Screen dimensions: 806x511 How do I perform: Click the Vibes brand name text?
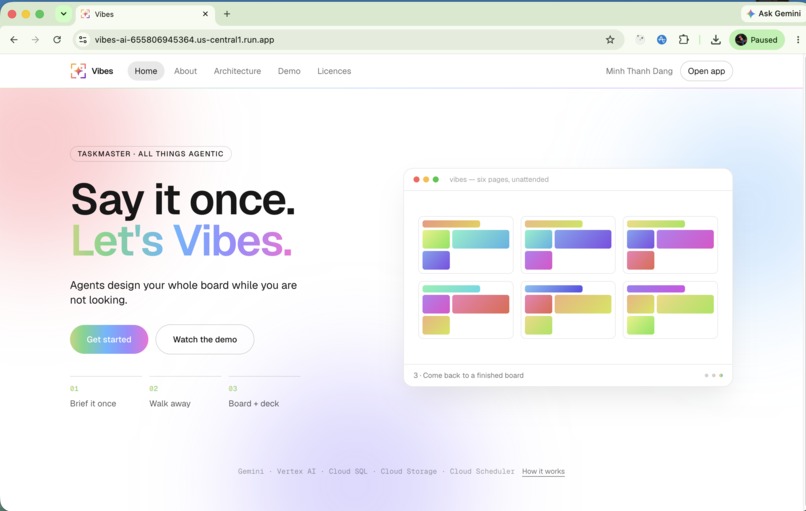coord(102,71)
